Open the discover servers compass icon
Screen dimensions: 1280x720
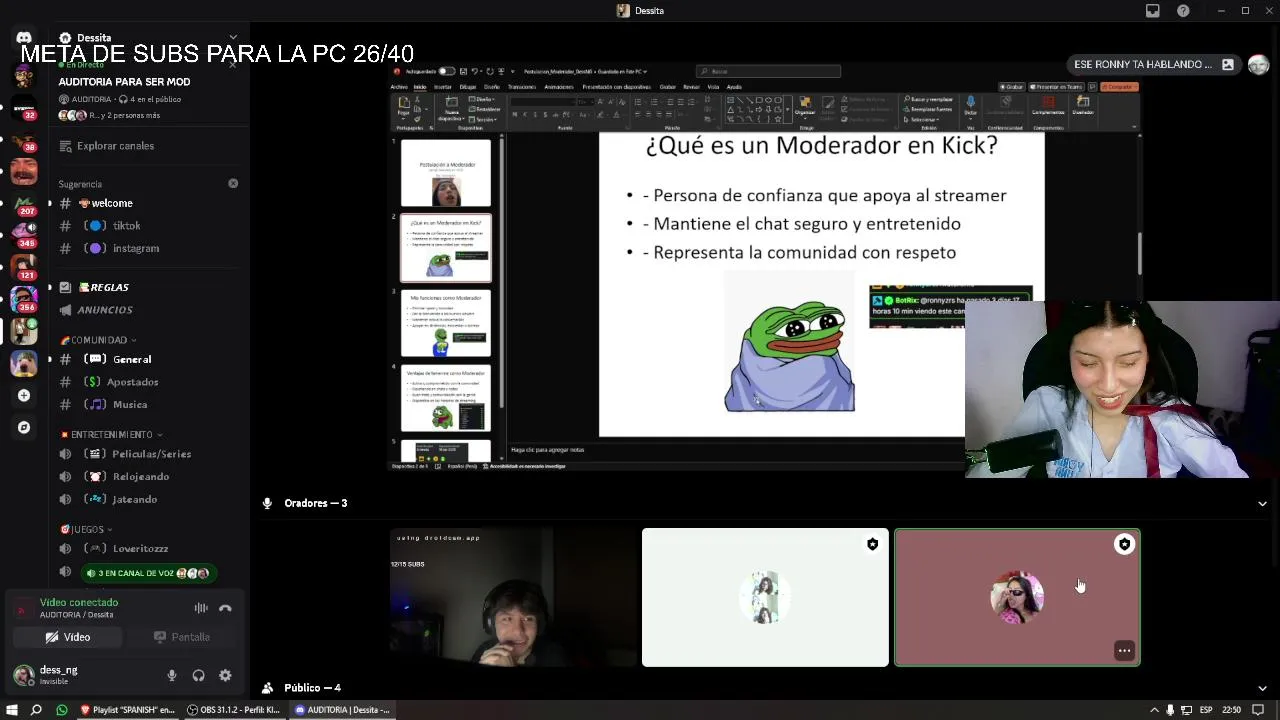click(24, 427)
